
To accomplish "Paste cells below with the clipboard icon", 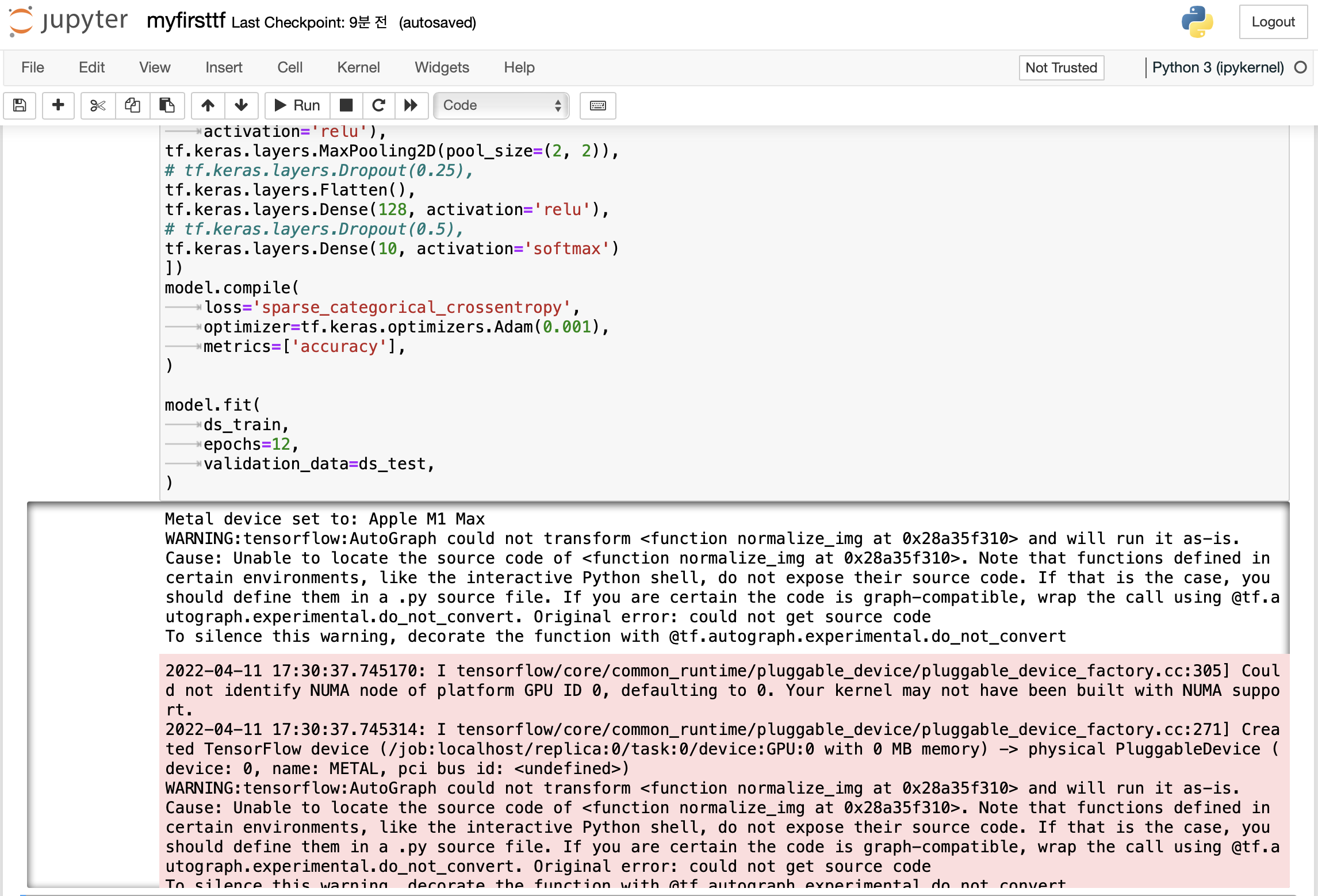I will click(x=167, y=105).
